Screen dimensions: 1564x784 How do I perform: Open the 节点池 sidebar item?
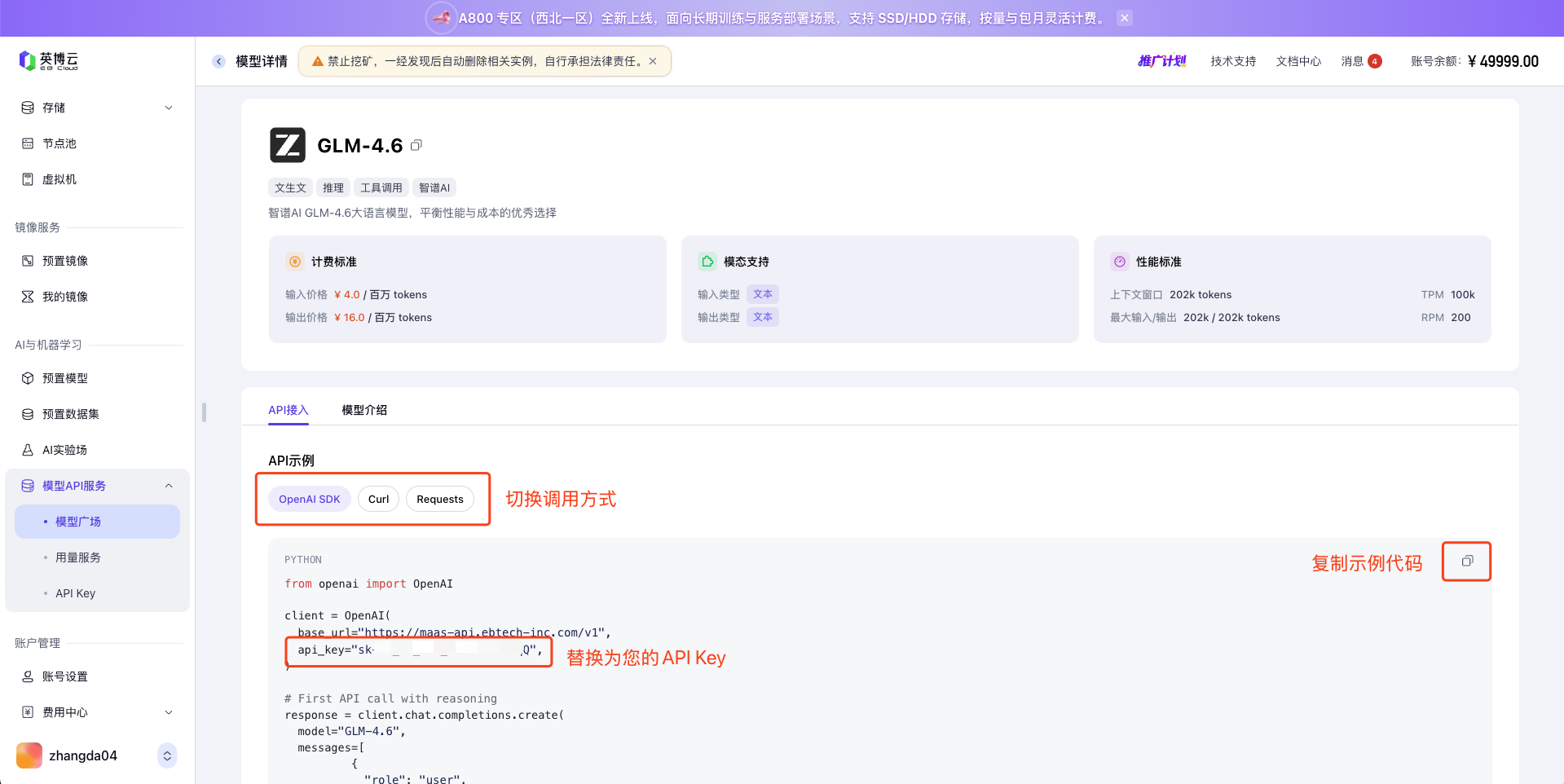coord(59,143)
